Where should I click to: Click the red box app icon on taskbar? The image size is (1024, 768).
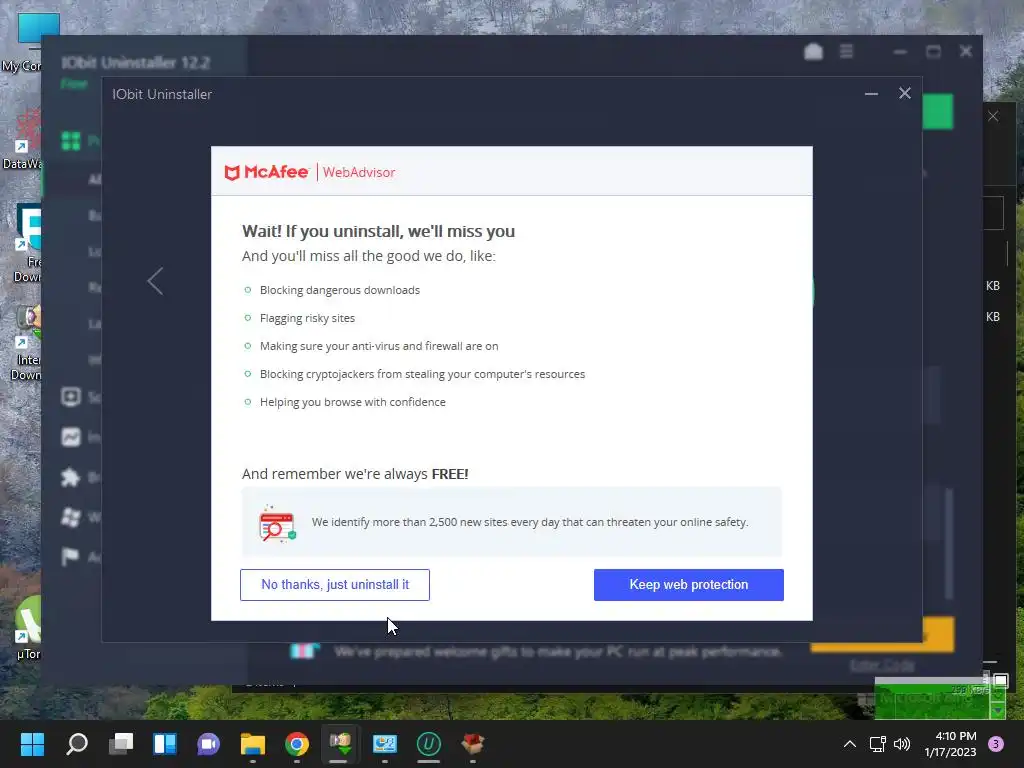(472, 744)
